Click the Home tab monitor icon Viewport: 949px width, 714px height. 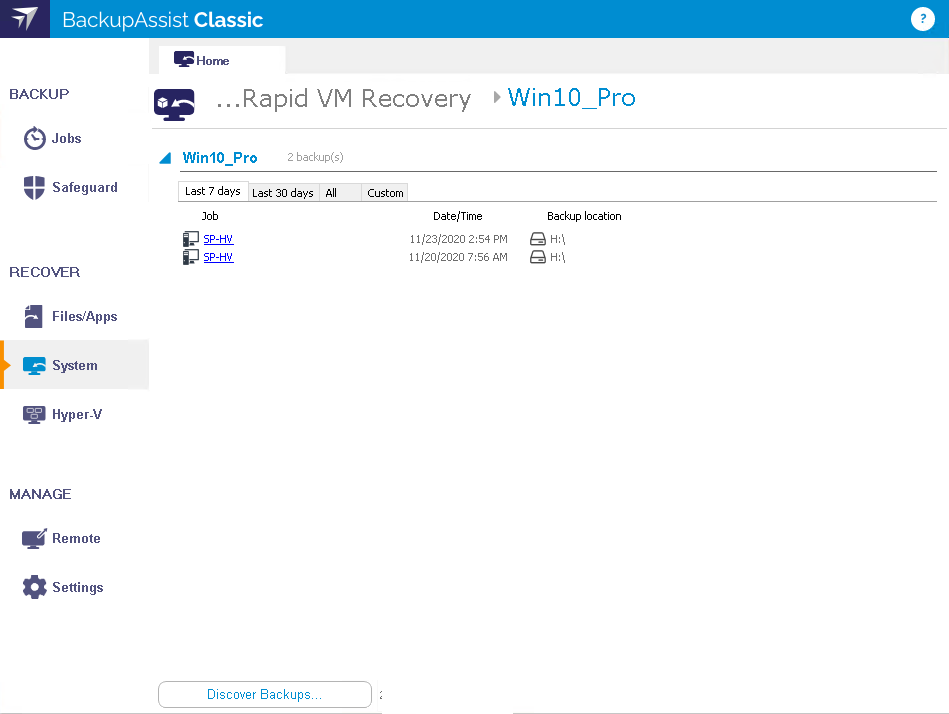(x=183, y=59)
